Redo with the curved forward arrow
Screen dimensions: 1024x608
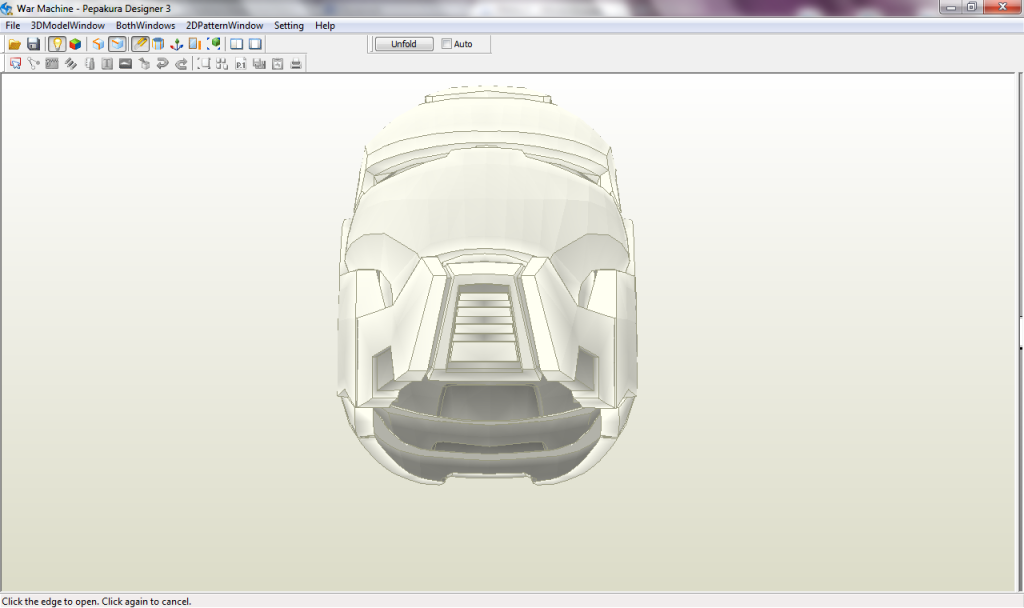(181, 64)
